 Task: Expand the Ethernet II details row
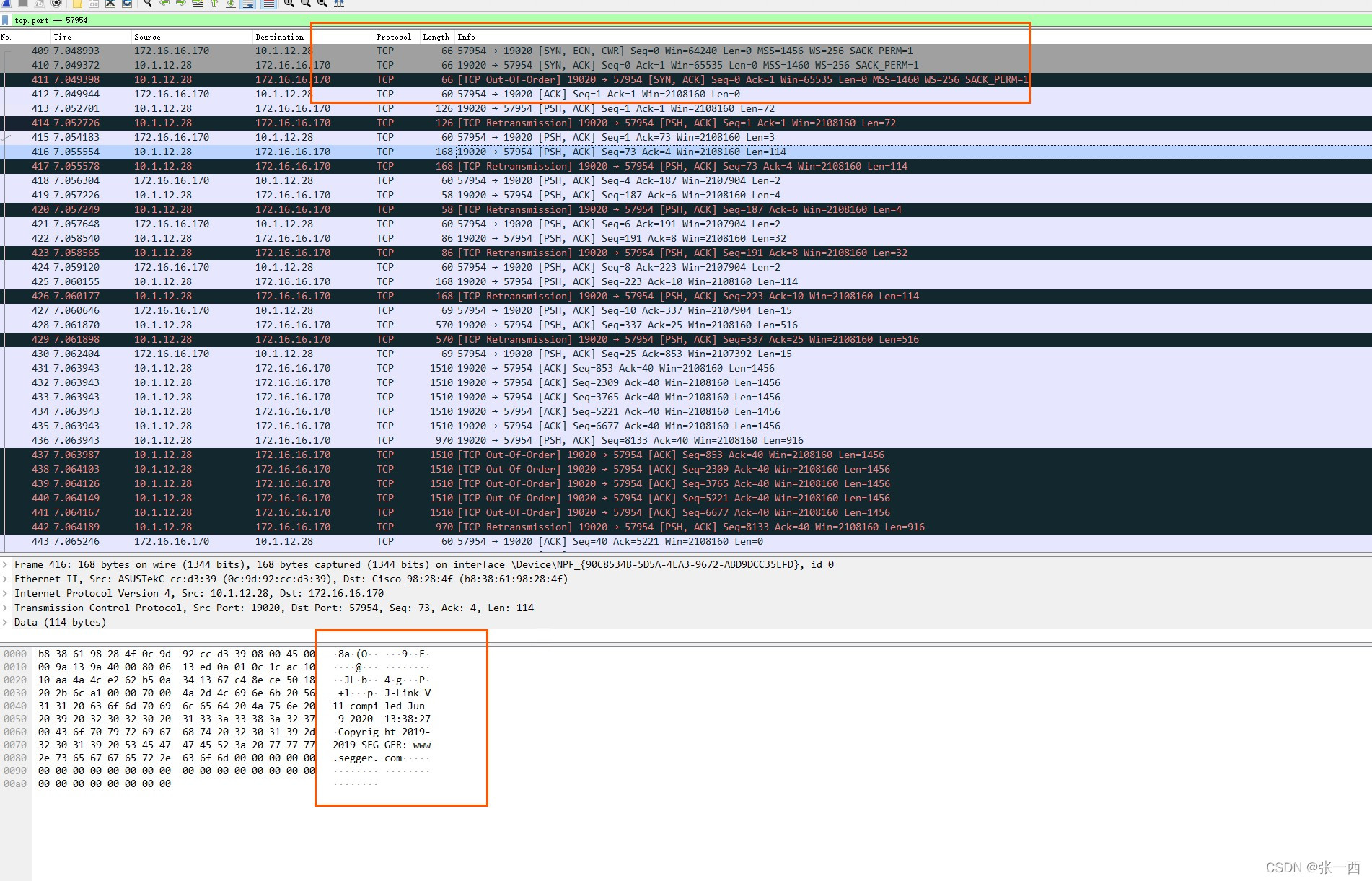(5, 579)
